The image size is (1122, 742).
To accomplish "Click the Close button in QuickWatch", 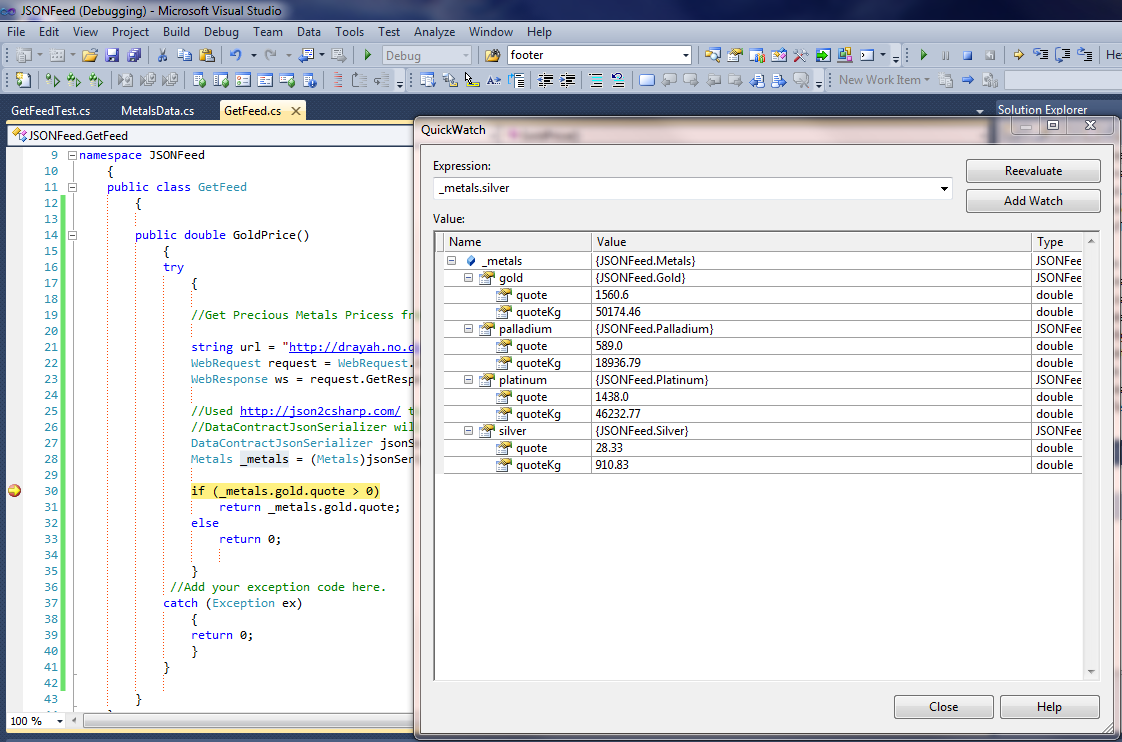I will 943,707.
